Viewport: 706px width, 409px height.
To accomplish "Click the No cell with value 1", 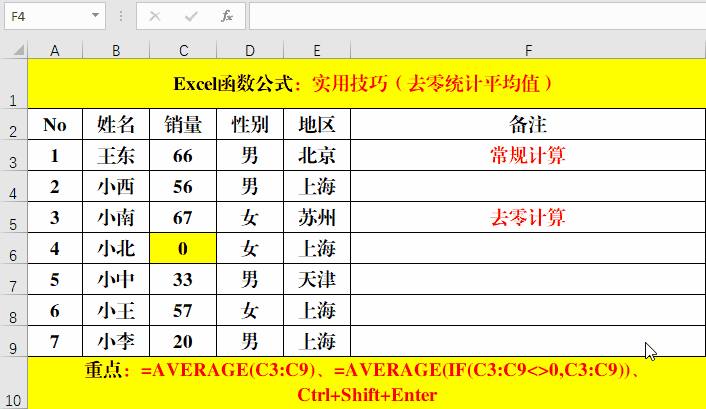I will pyautogui.click(x=55, y=155).
